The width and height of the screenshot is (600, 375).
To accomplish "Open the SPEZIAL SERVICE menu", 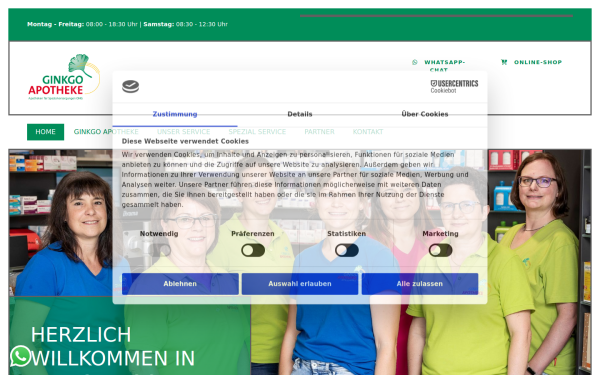I will pyautogui.click(x=257, y=132).
